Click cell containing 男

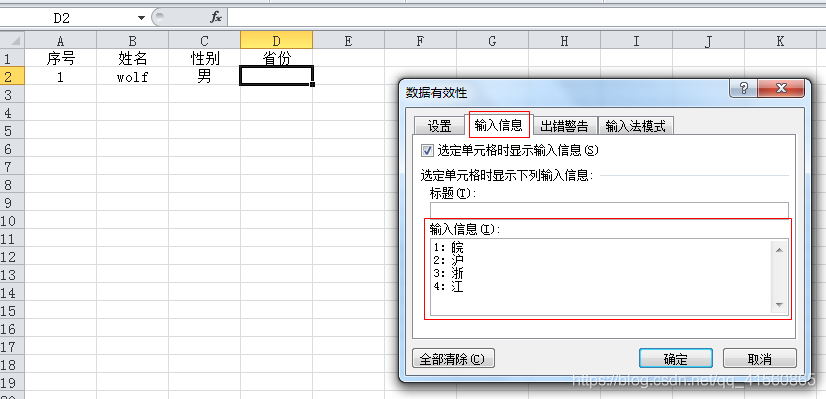[x=204, y=77]
